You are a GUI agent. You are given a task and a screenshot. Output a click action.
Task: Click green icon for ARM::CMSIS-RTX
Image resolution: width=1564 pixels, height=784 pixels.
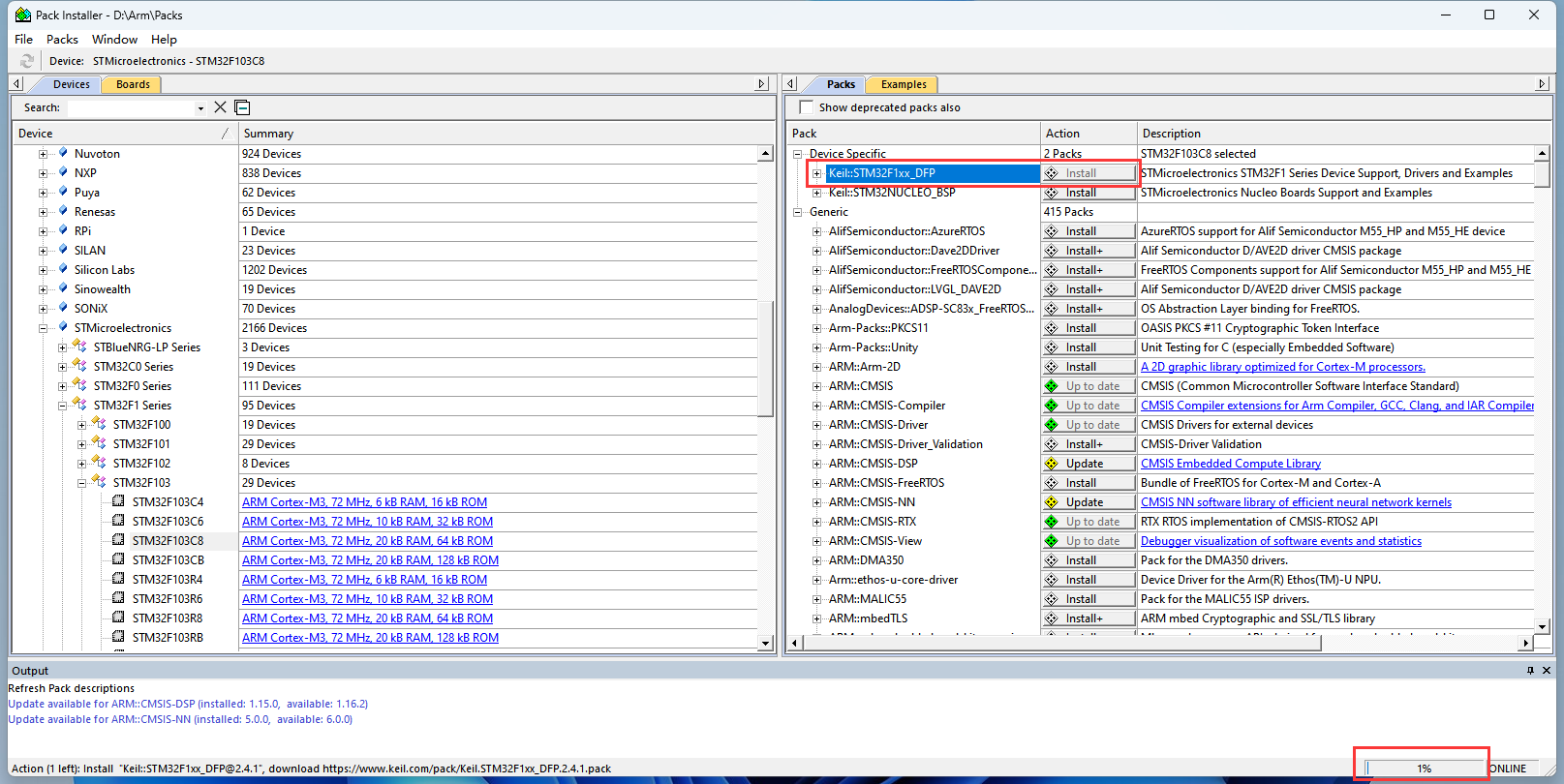pyautogui.click(x=1052, y=522)
